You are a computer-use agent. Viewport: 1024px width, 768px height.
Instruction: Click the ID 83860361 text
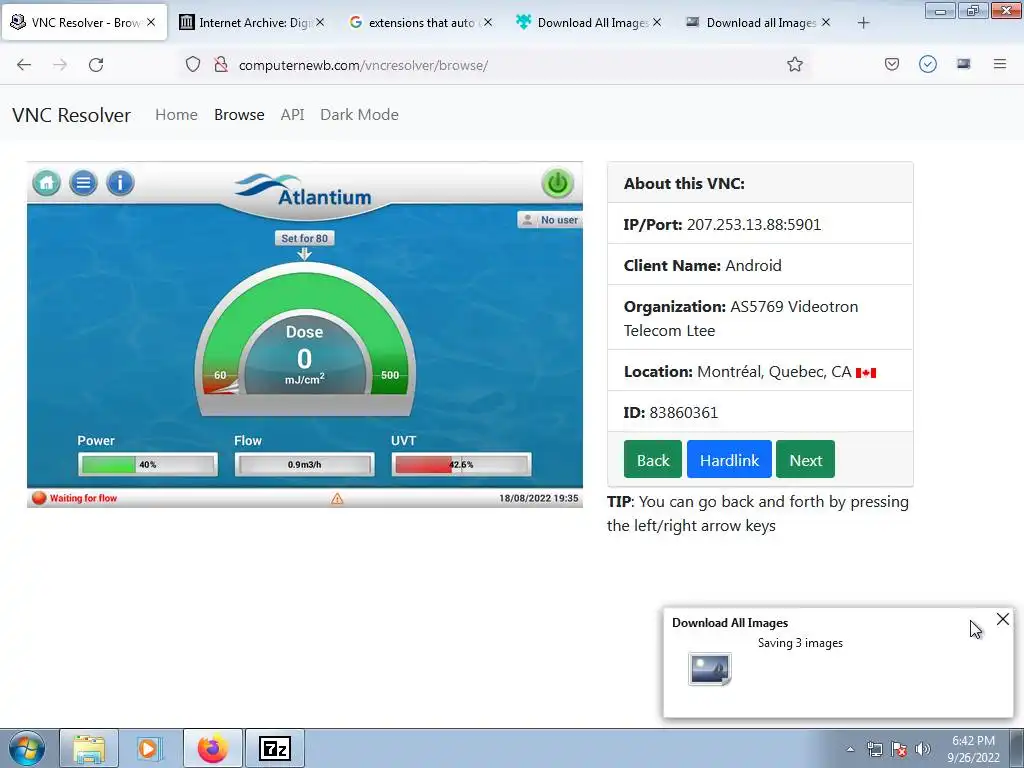(671, 413)
